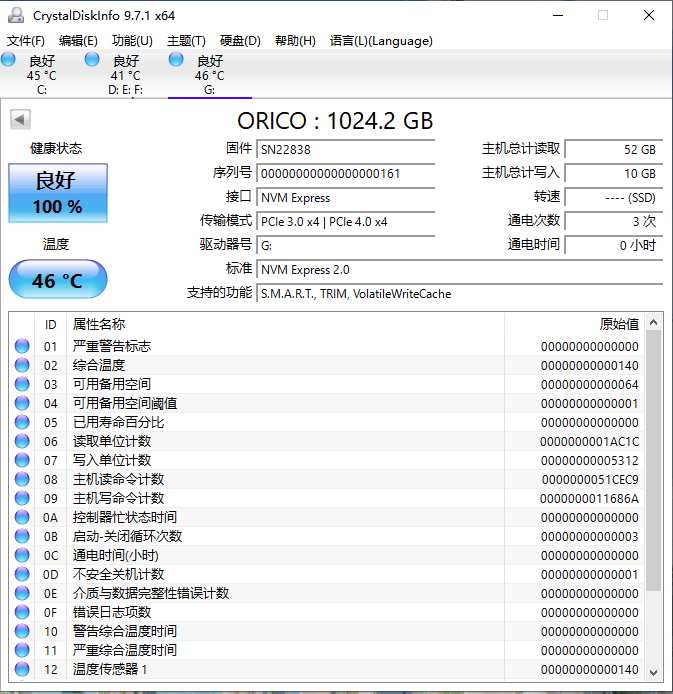Click the 46 °C temperature button
Screen dimensions: 673x694
click(58, 280)
